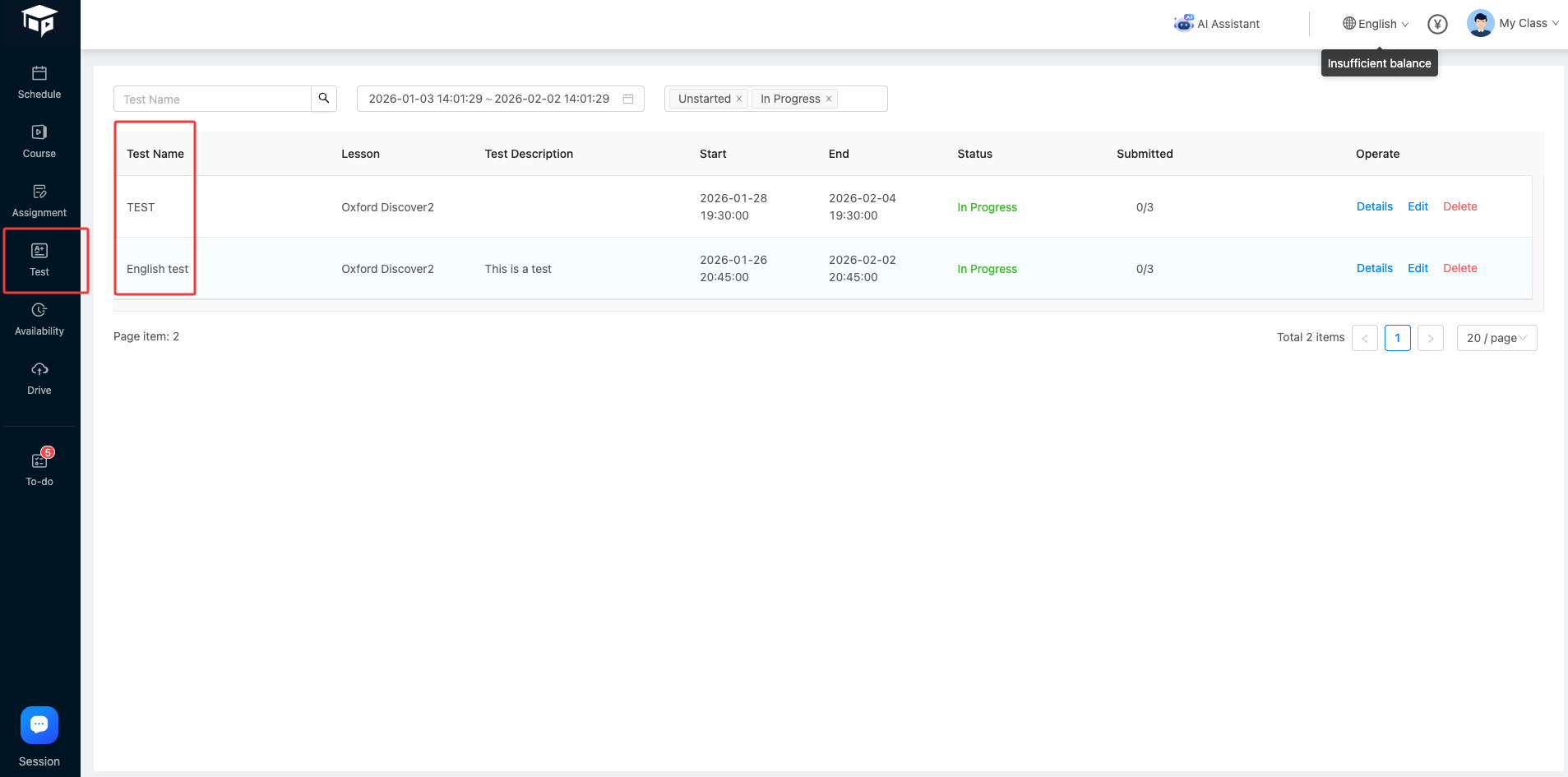1568x777 pixels.
Task: Launch the AI Assistant
Action: pyautogui.click(x=1217, y=24)
